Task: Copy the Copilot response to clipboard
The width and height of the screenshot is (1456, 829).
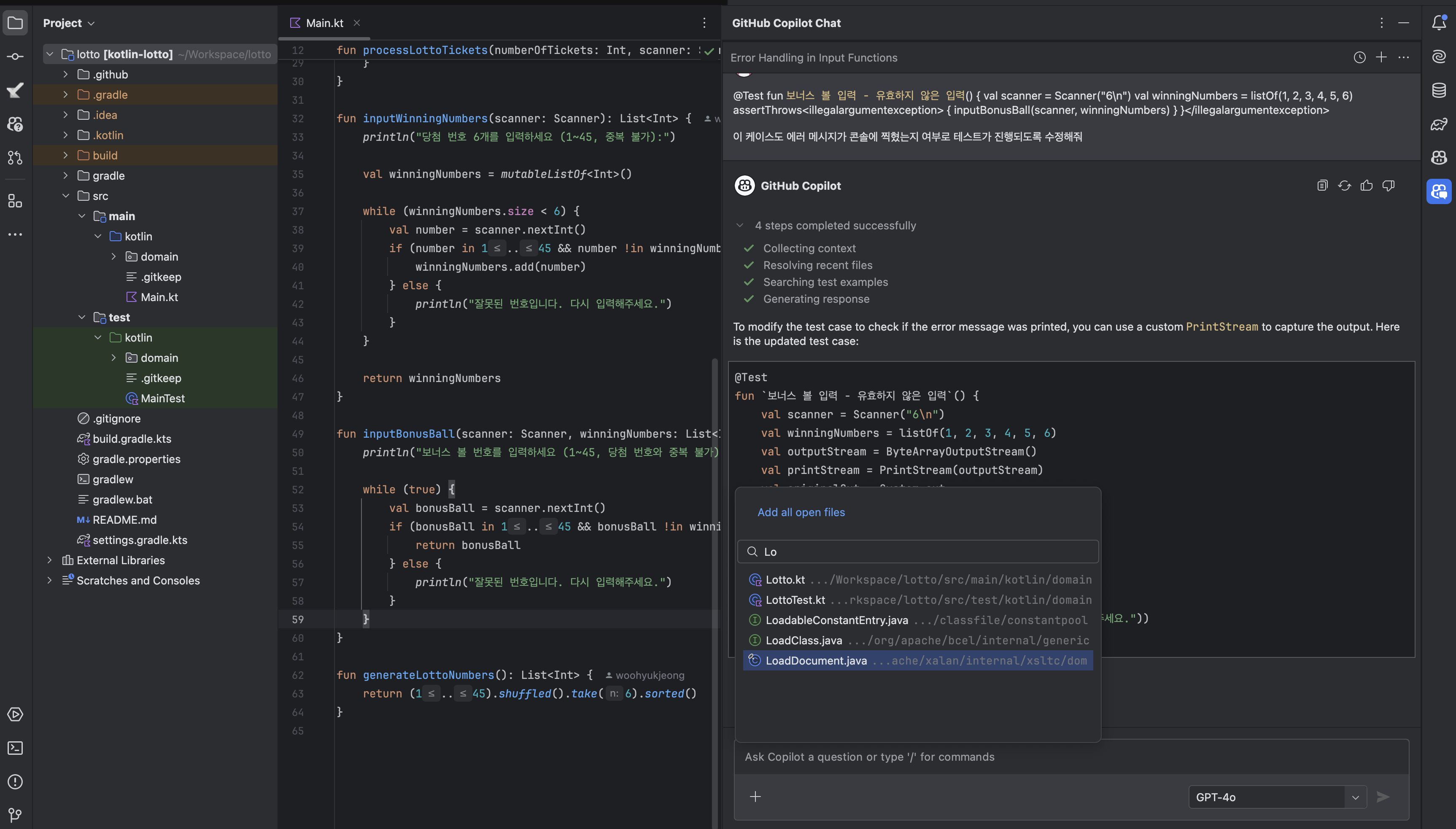Action: [1322, 186]
